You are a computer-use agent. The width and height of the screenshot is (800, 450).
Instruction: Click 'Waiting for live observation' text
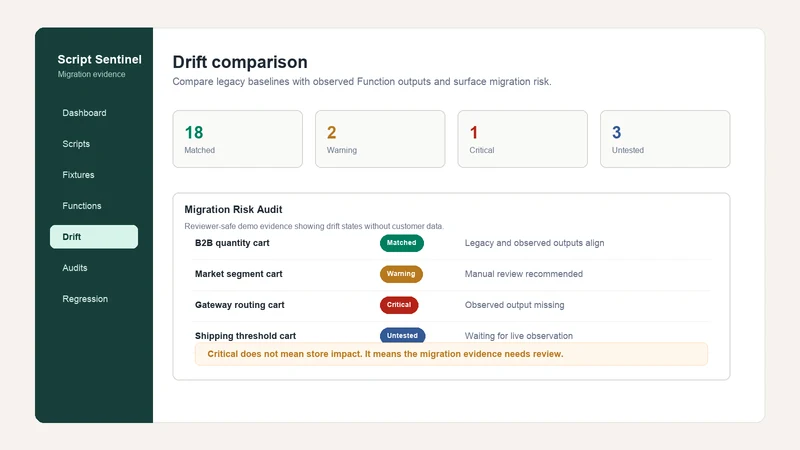click(x=518, y=336)
